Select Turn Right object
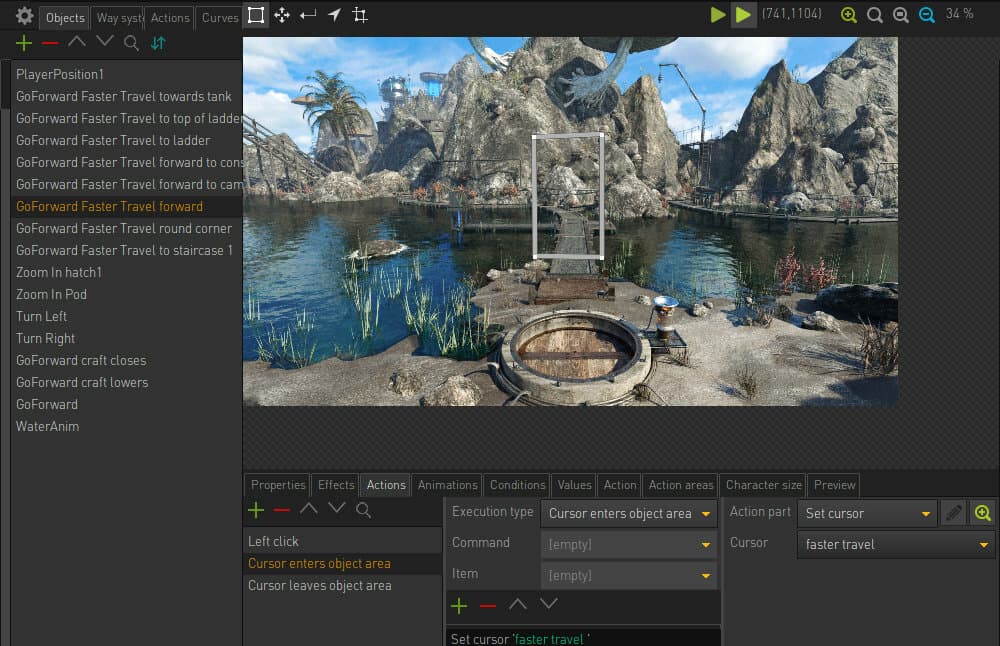Screen dimensions: 1000x646 click(x=126, y=339)
